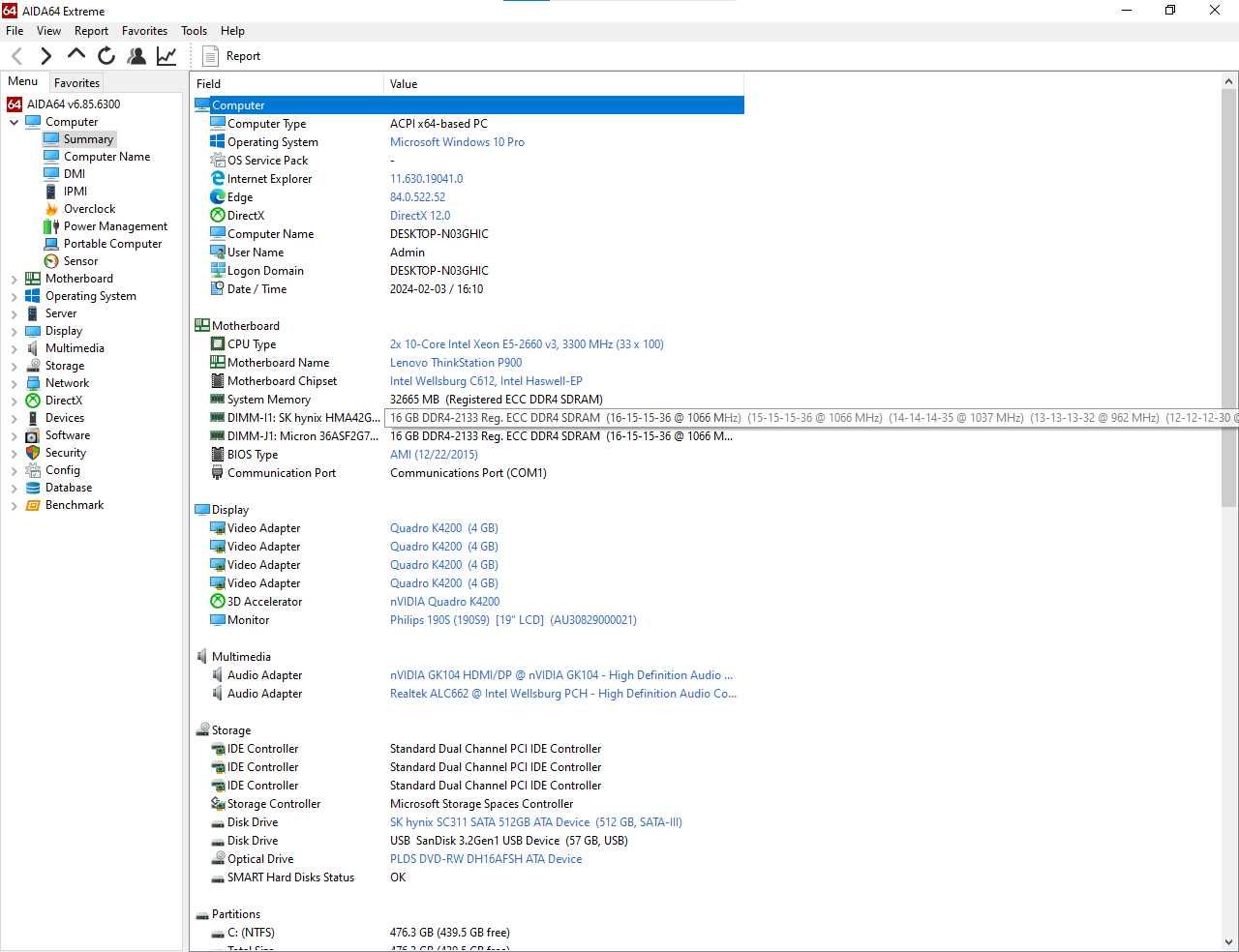Image resolution: width=1239 pixels, height=952 pixels.
Task: Expand the Server tree node
Action: [x=14, y=313]
